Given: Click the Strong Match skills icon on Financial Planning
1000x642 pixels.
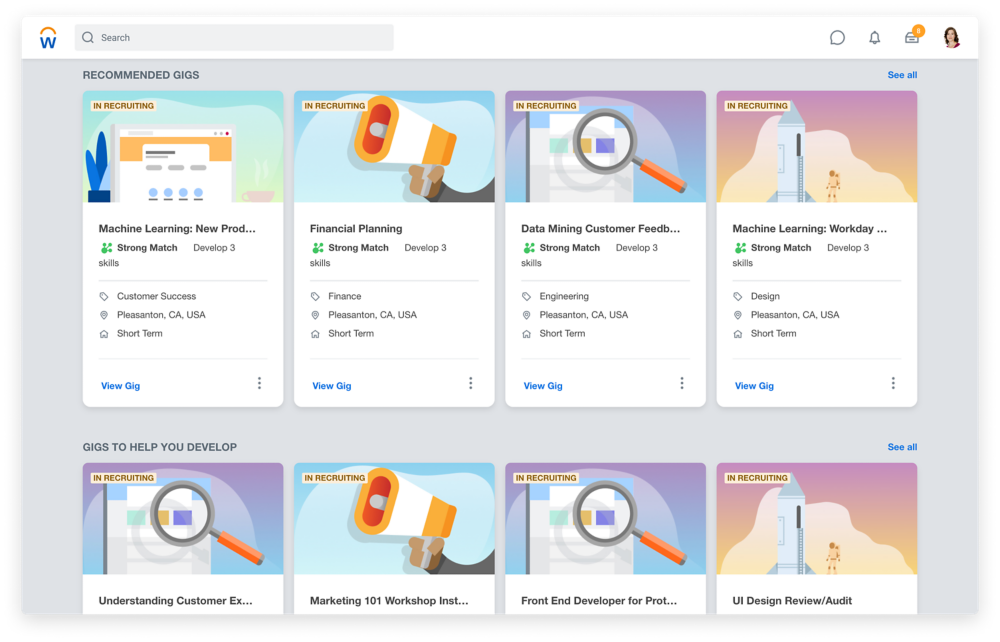Looking at the screenshot, I should 316,247.
